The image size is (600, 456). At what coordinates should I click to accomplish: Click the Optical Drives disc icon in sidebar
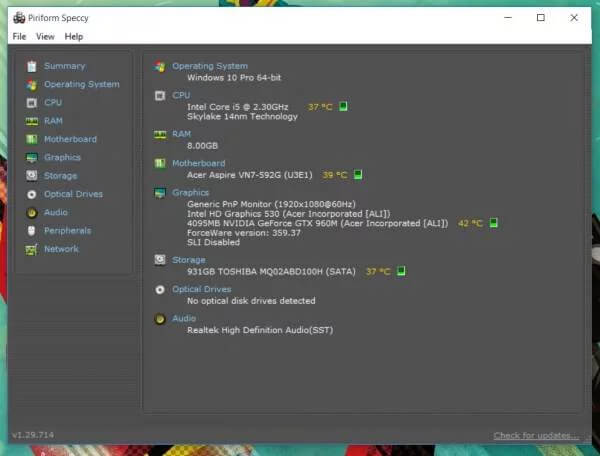pyautogui.click(x=32, y=194)
